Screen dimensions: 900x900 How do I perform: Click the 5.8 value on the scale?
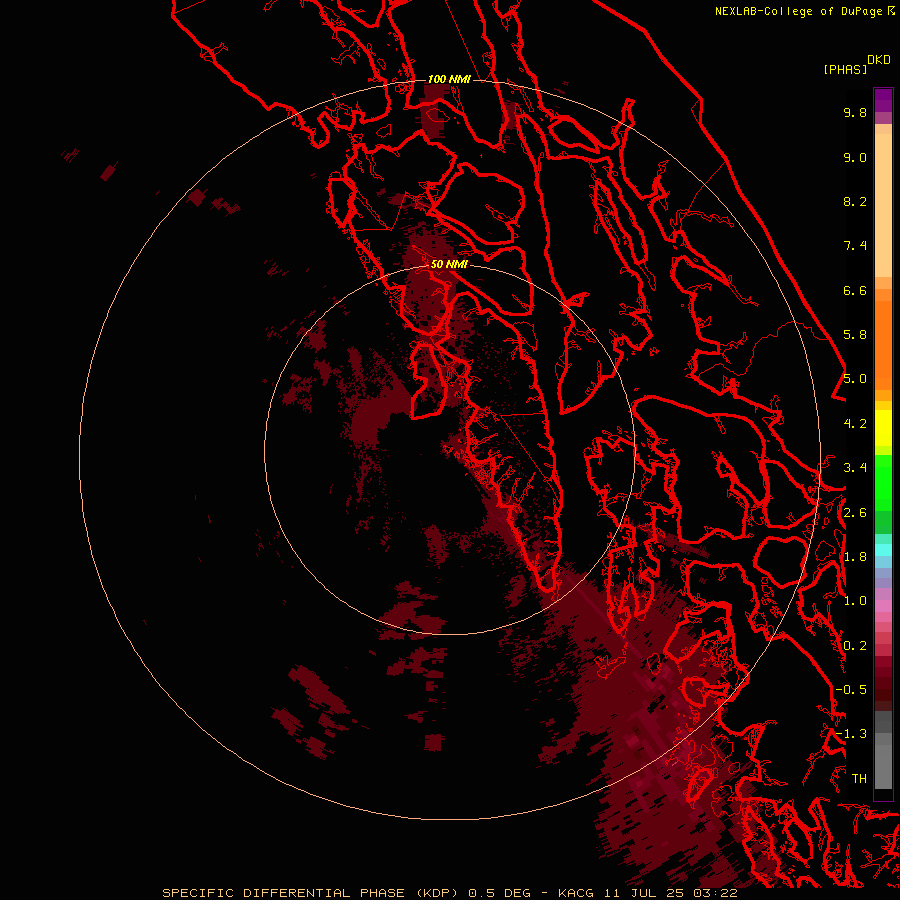[855, 335]
